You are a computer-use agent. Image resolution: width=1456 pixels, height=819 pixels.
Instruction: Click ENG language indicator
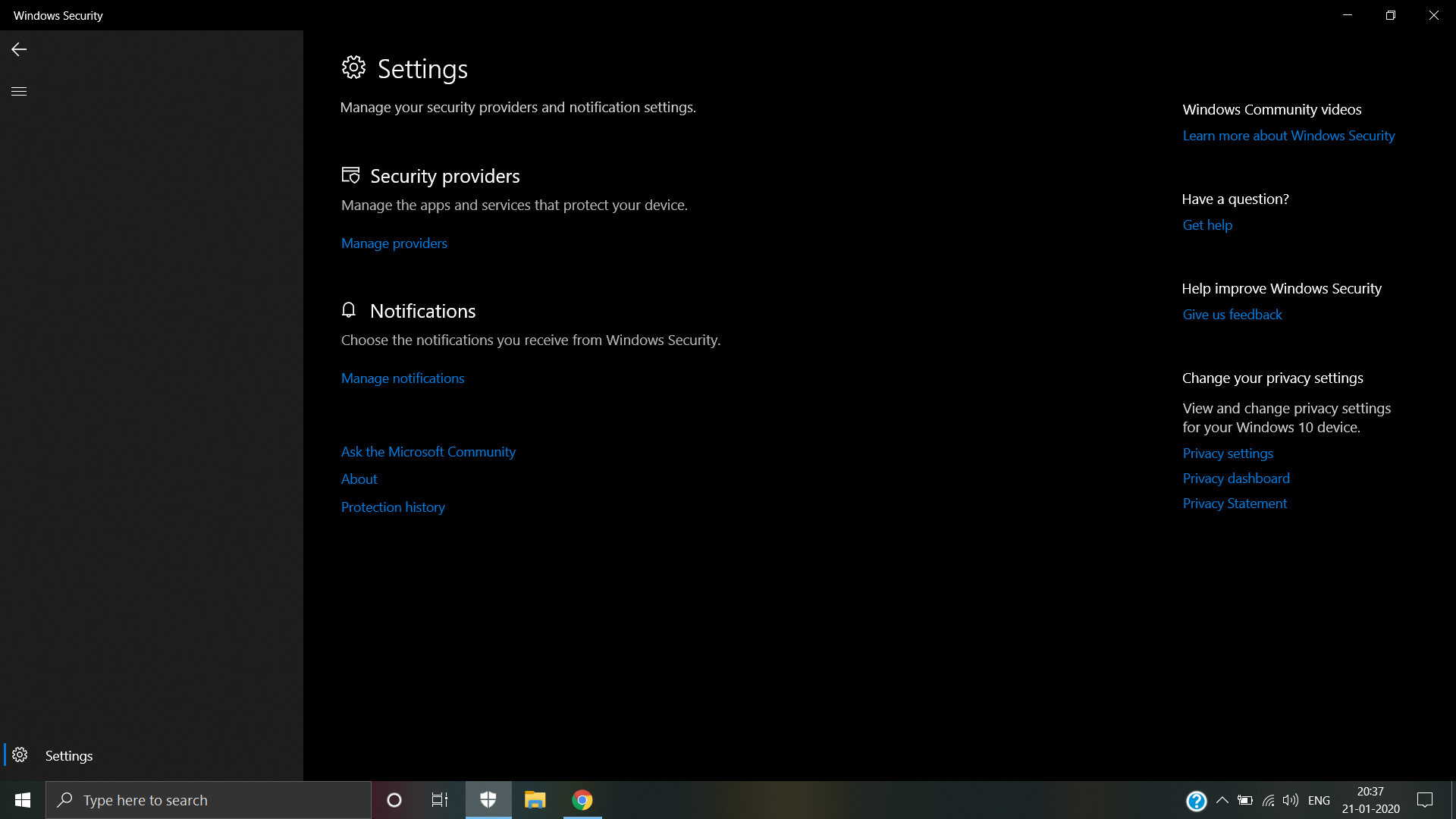[x=1319, y=801]
